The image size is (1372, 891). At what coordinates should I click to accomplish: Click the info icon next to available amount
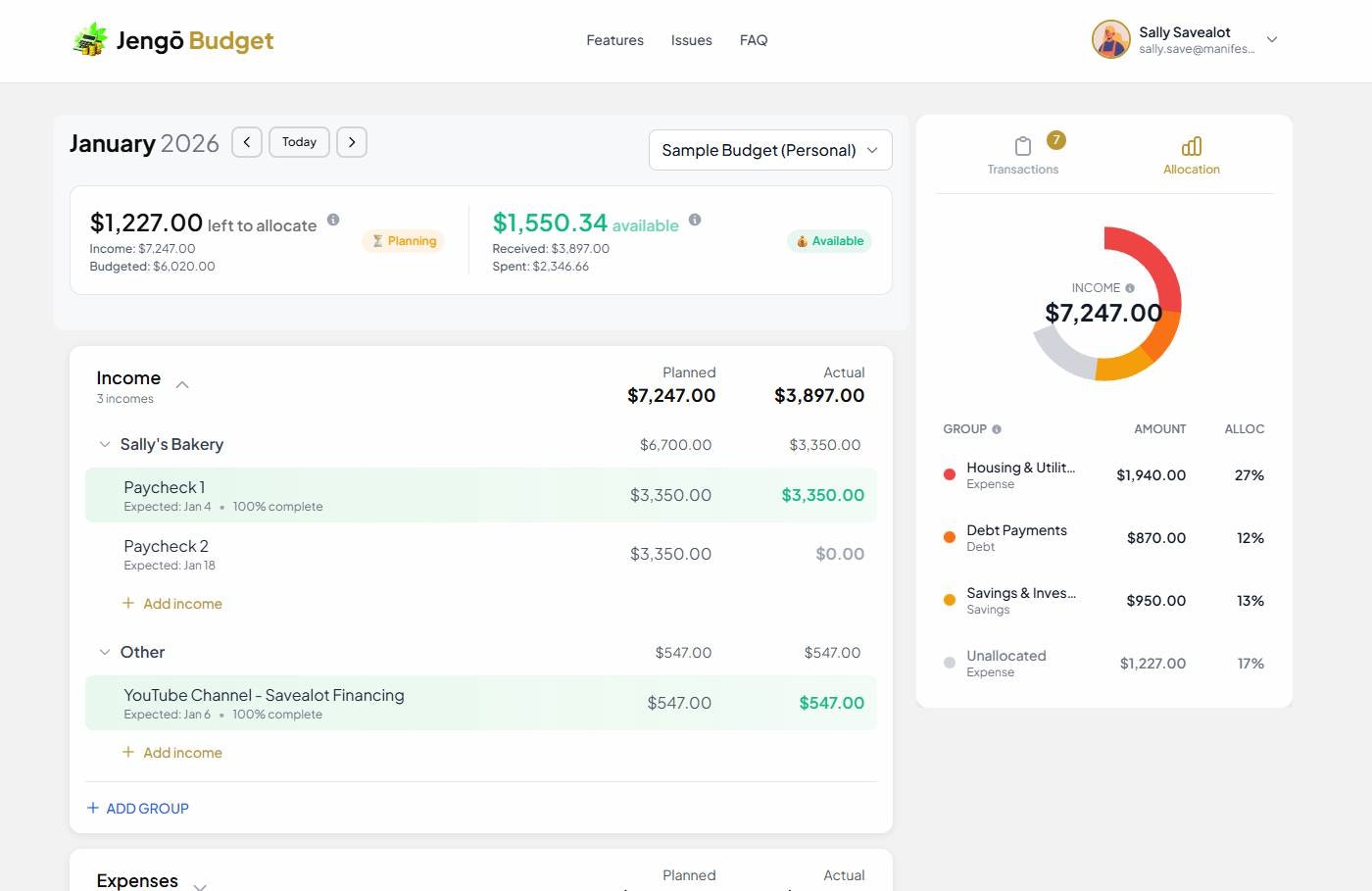point(695,220)
